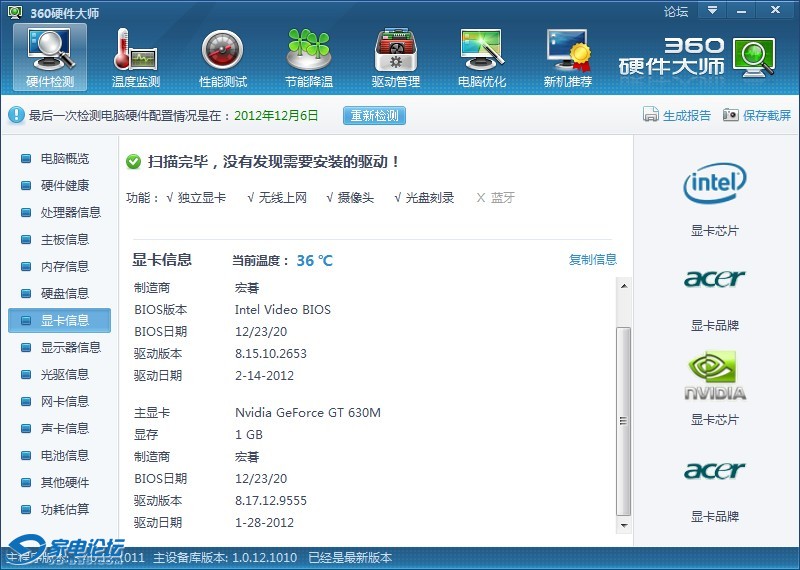
Task: Open 性能测试 performance test icon
Action: click(x=223, y=56)
